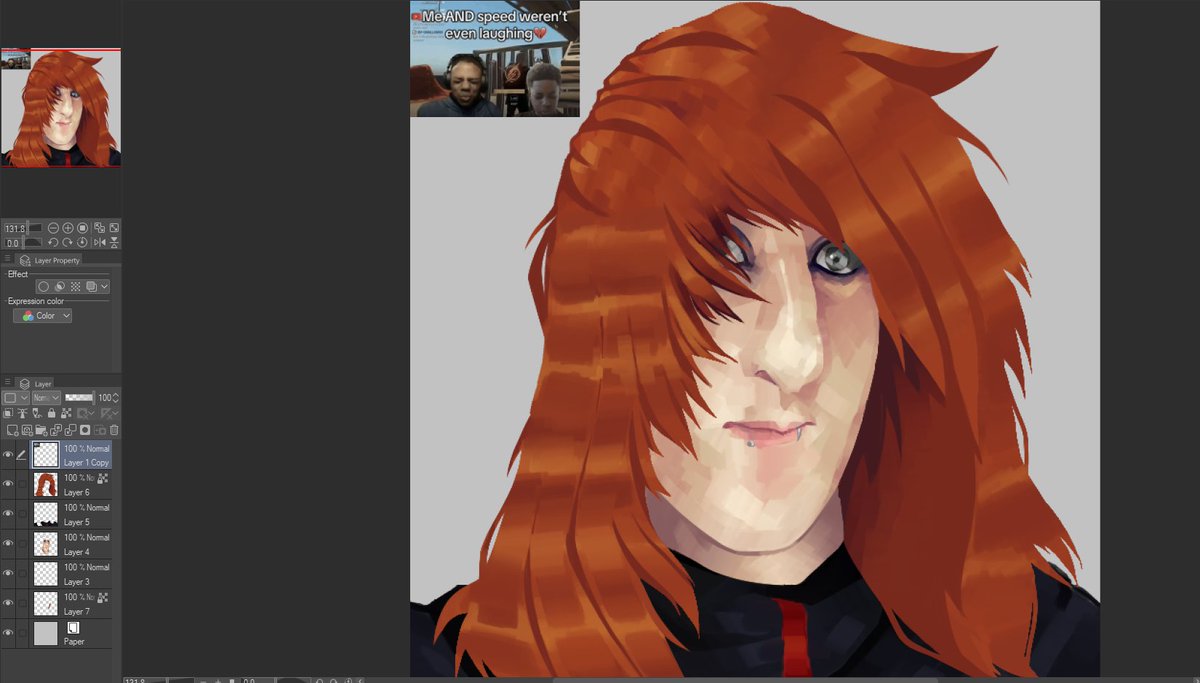Adjust the layer opacity slider
The image size is (1200, 683).
tap(80, 398)
